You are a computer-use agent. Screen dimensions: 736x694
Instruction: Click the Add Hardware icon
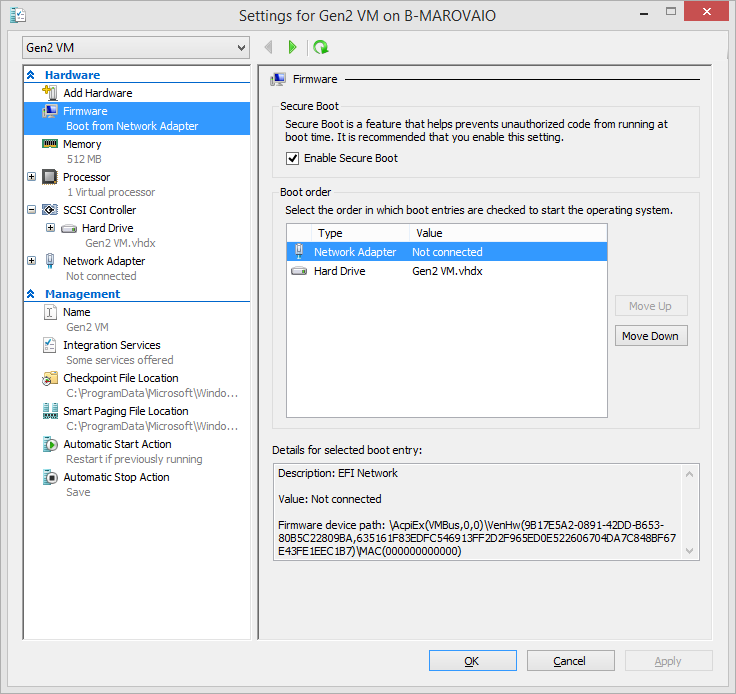[50, 93]
